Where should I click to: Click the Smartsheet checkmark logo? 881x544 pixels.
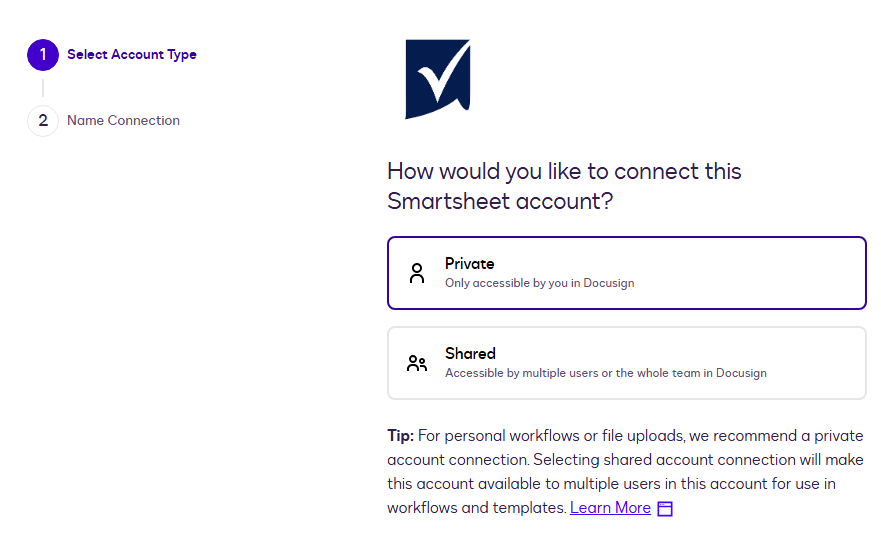pyautogui.click(x=437, y=79)
